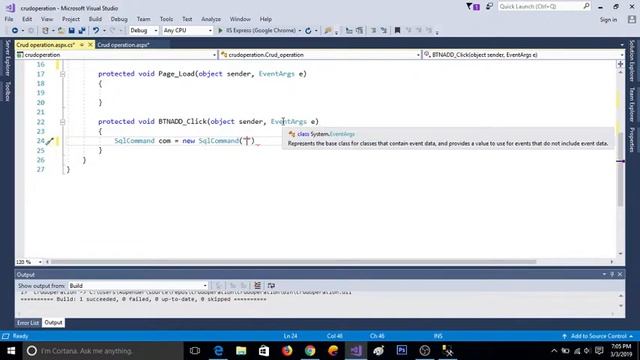Switch to the Crud operation.aspx tab
Image resolution: width=640 pixels, height=360 pixels.
point(124,45)
